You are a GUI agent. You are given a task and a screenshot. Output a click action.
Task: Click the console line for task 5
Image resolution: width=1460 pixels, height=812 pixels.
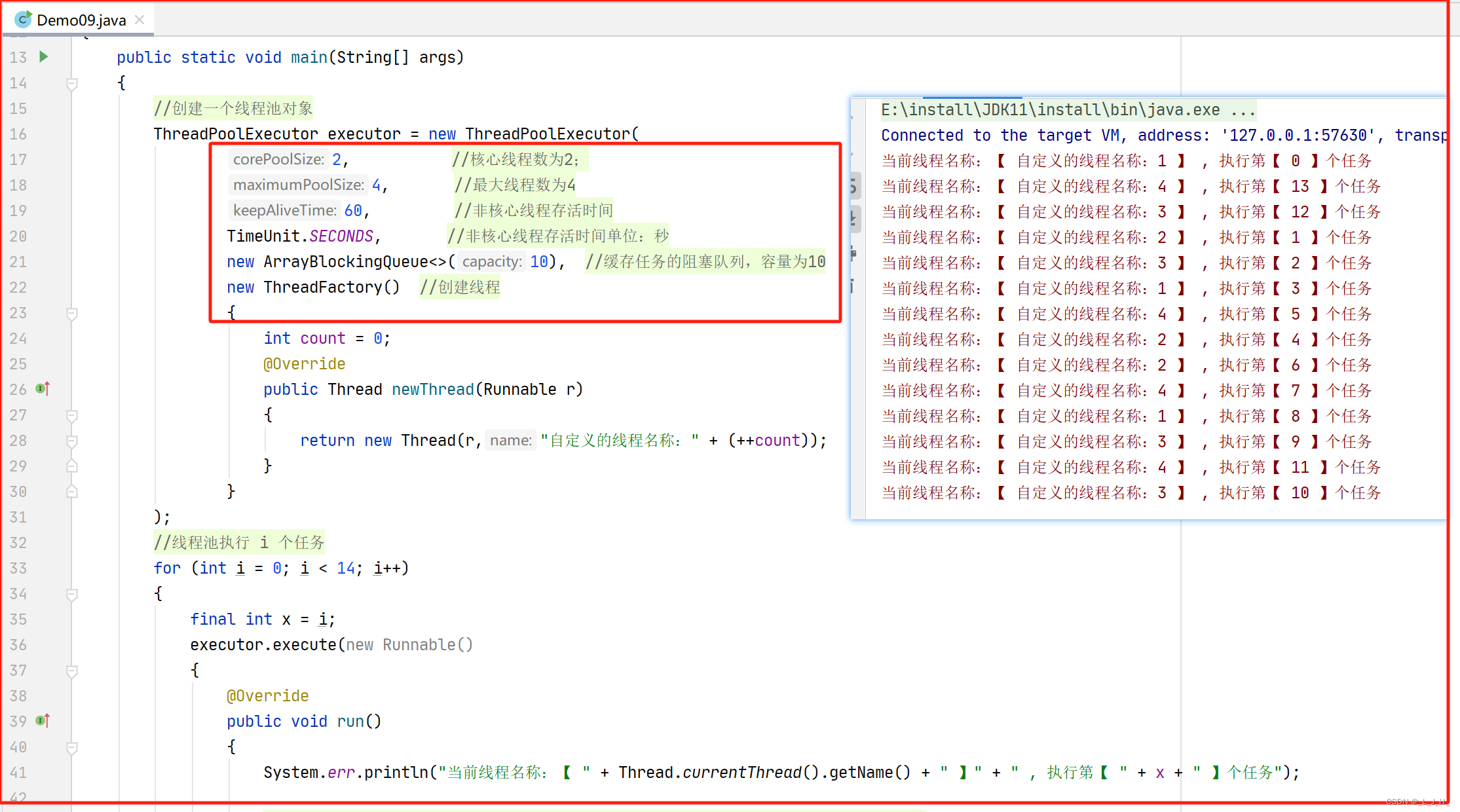point(1126,314)
